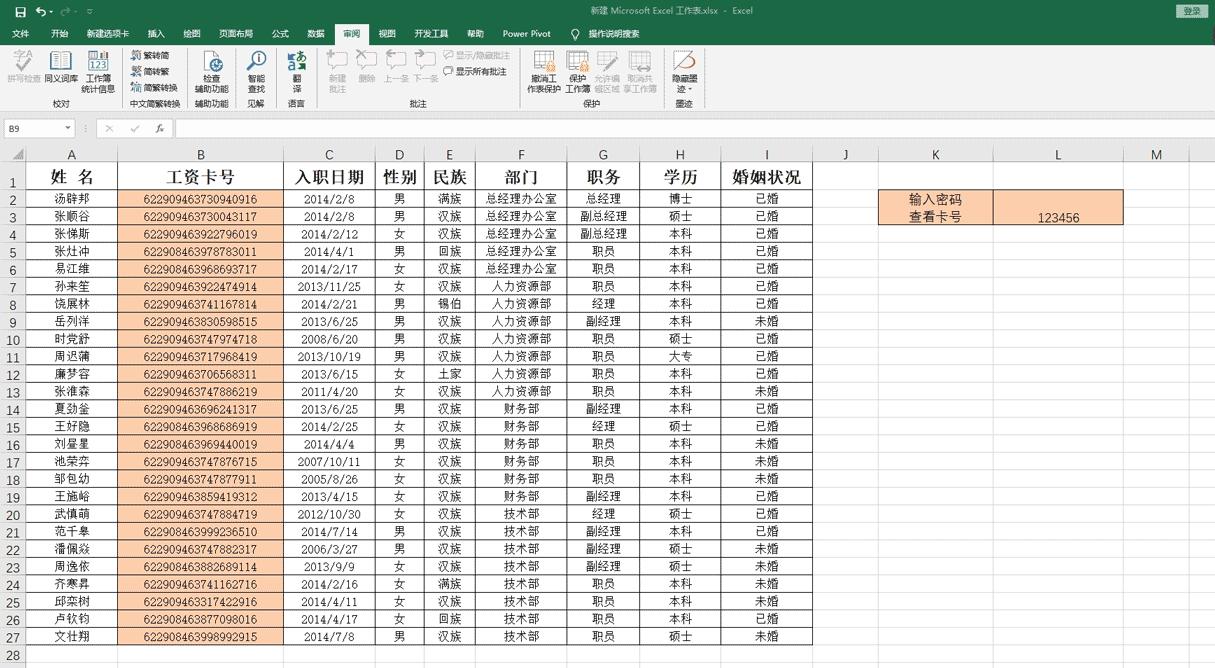
Task: Save the workbook via quick access toolbar
Action: tap(20, 11)
